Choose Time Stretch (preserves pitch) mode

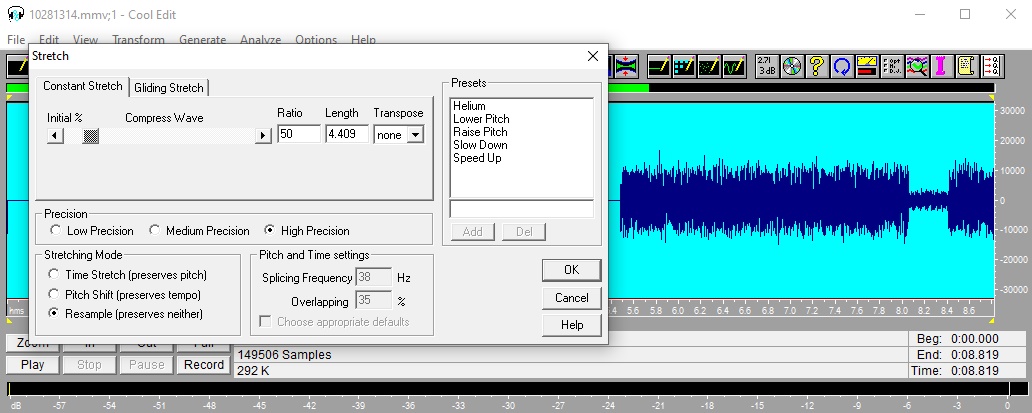click(x=54, y=274)
